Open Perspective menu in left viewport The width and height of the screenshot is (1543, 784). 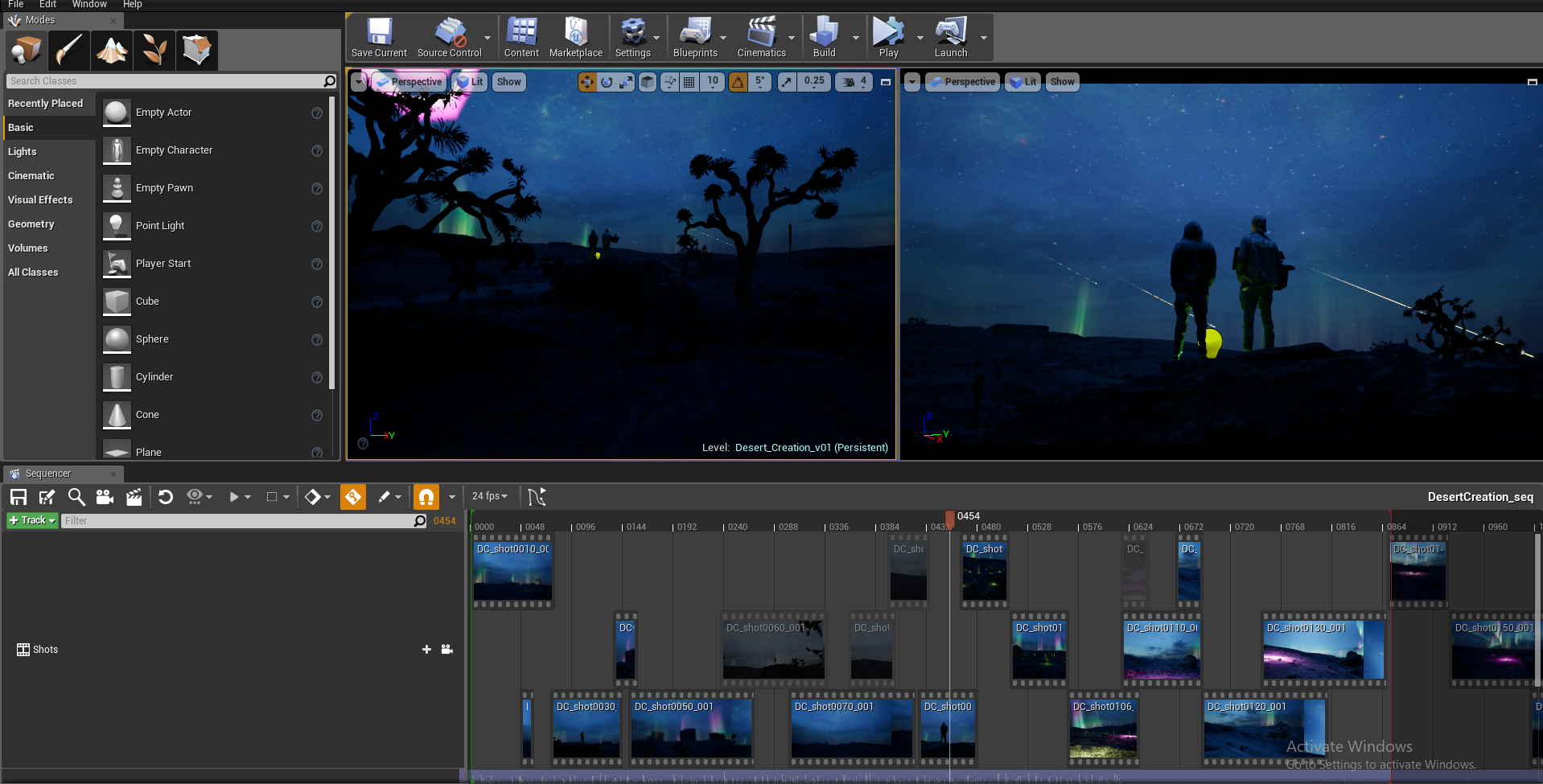click(409, 82)
